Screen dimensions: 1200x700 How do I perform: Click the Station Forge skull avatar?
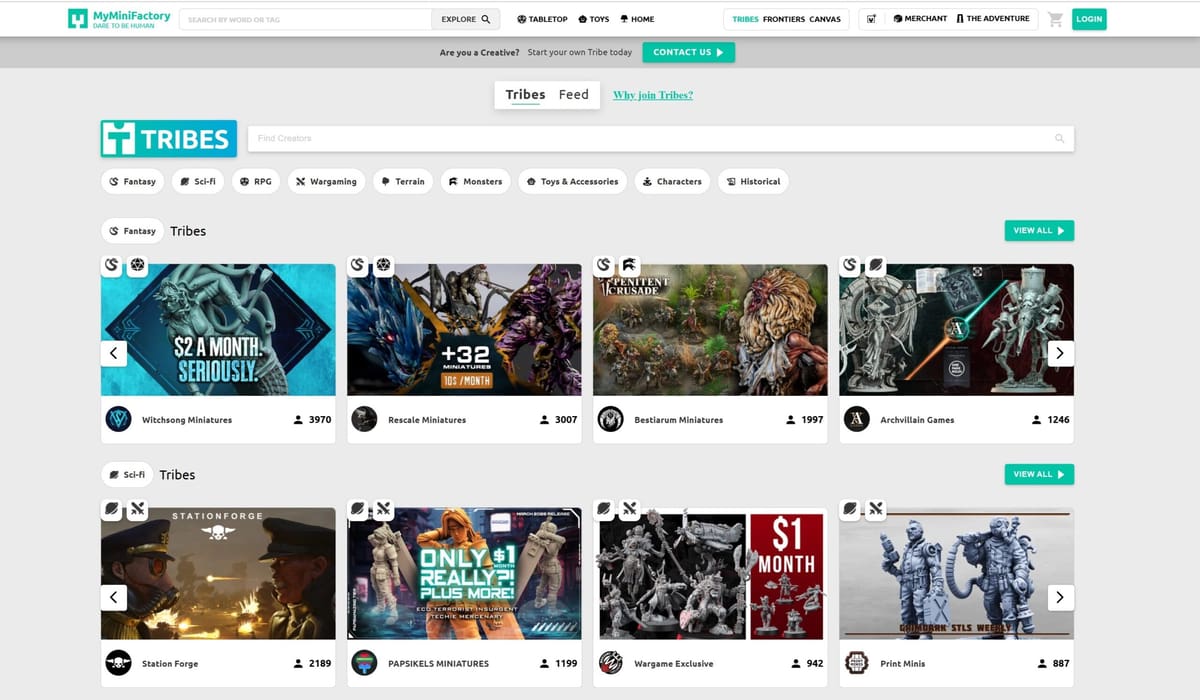click(x=118, y=663)
